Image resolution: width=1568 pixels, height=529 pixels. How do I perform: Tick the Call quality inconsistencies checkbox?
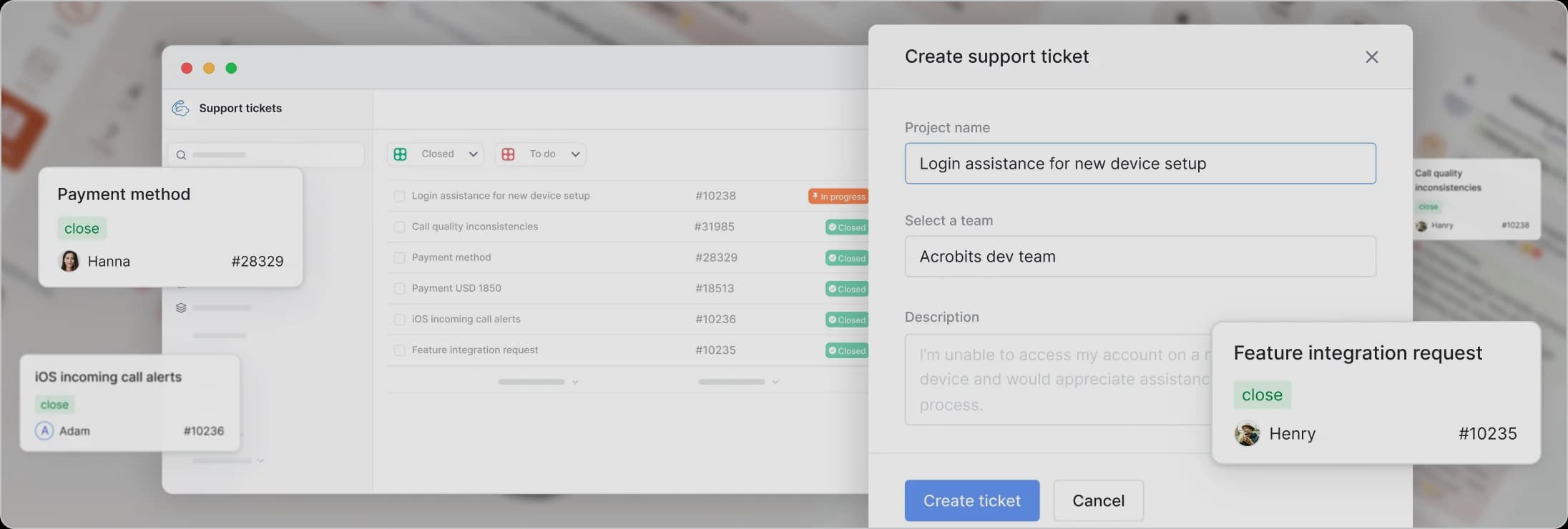[x=399, y=227]
